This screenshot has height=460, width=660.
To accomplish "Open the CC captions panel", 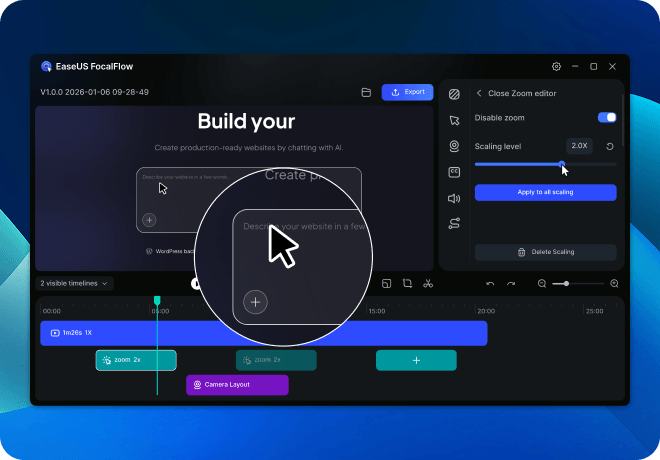I will 454,172.
